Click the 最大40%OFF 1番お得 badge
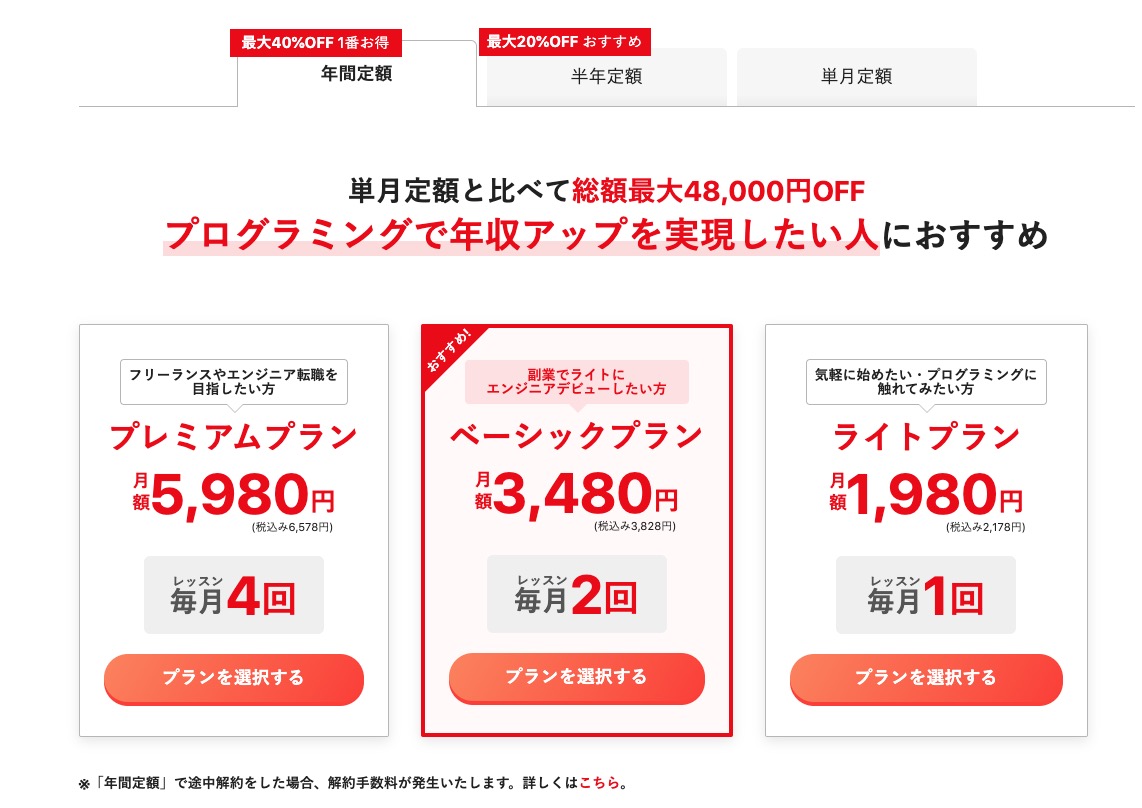1142x808 pixels. pyautogui.click(x=315, y=42)
